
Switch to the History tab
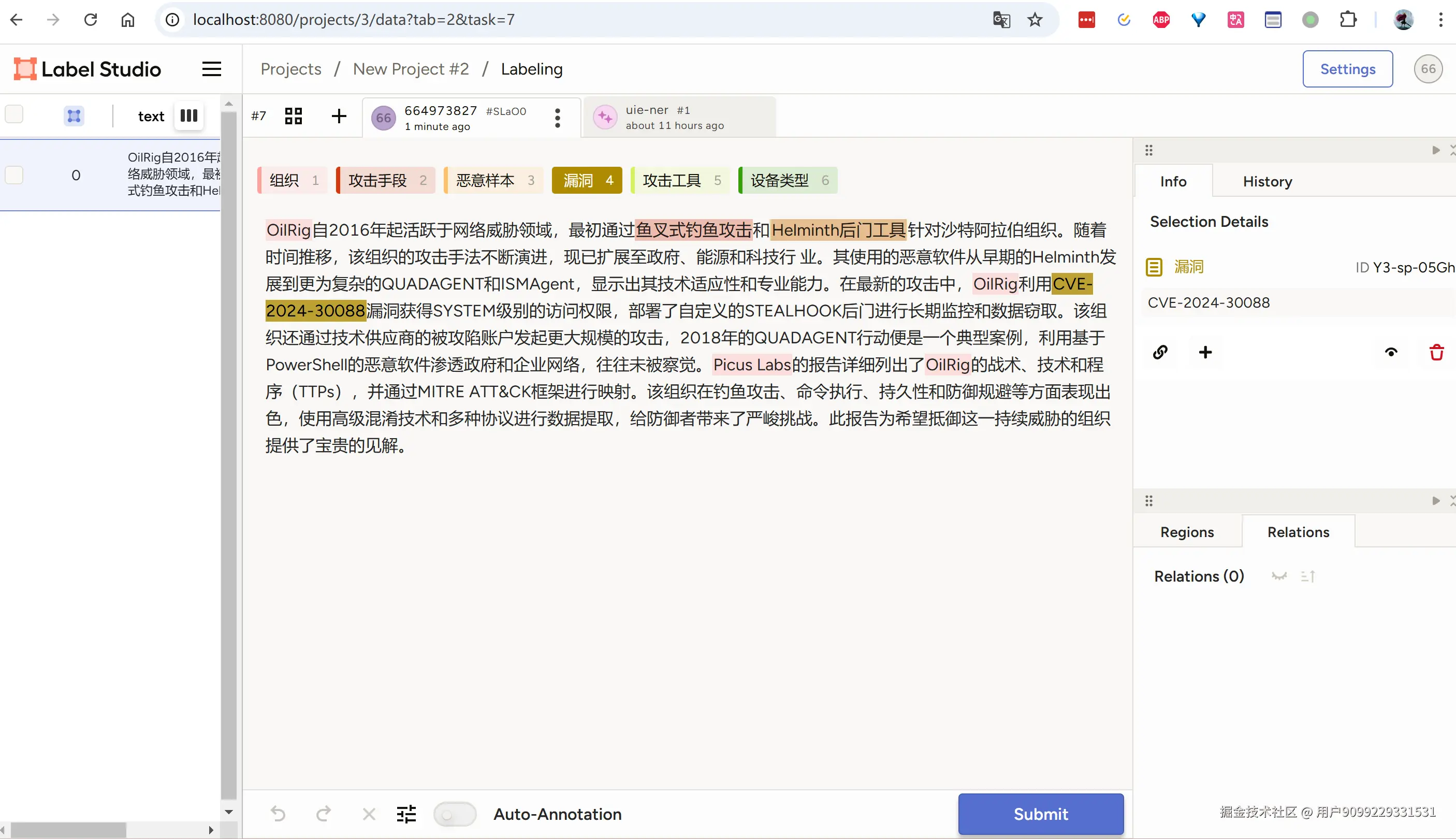point(1267,181)
